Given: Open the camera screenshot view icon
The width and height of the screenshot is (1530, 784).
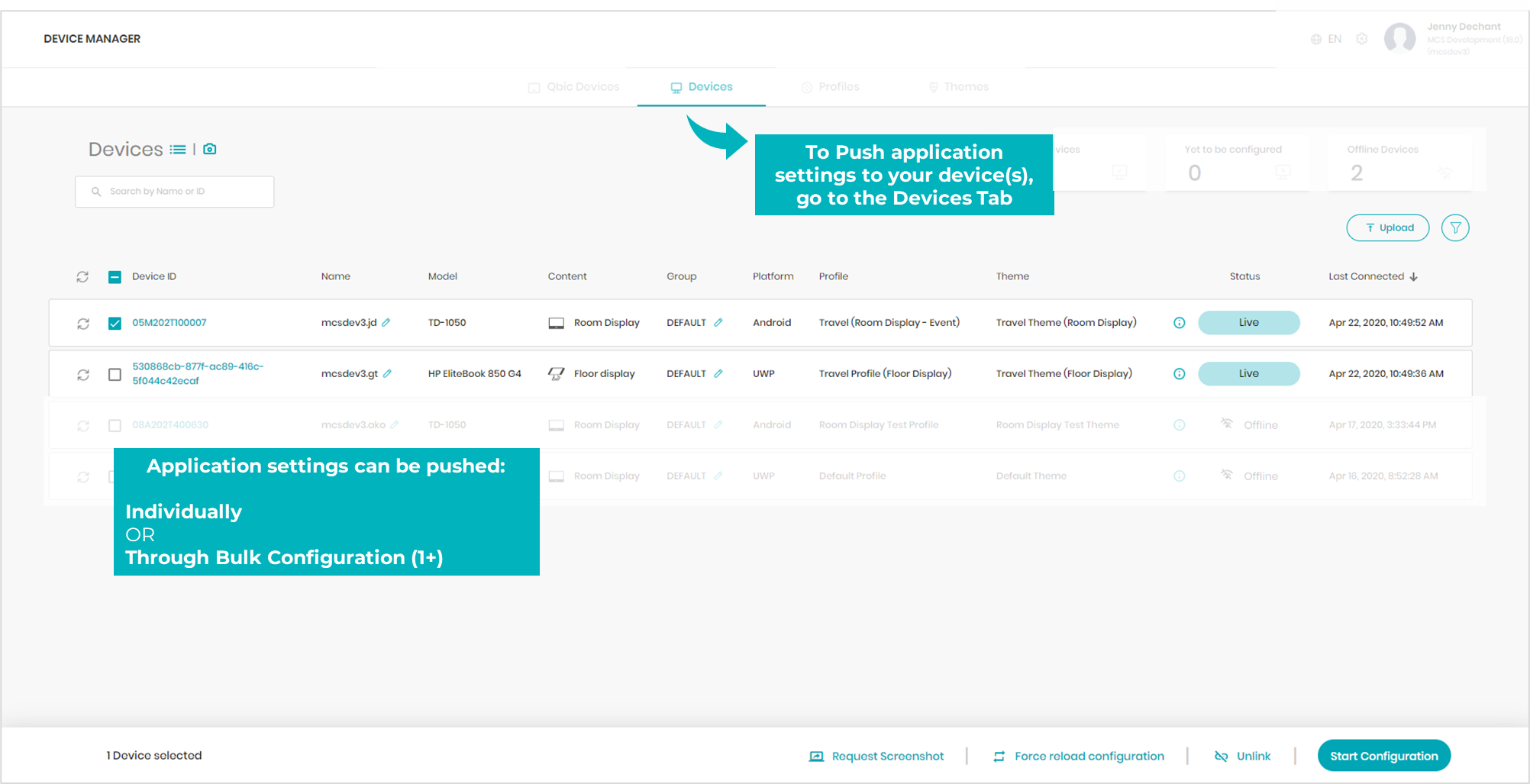Looking at the screenshot, I should [210, 149].
